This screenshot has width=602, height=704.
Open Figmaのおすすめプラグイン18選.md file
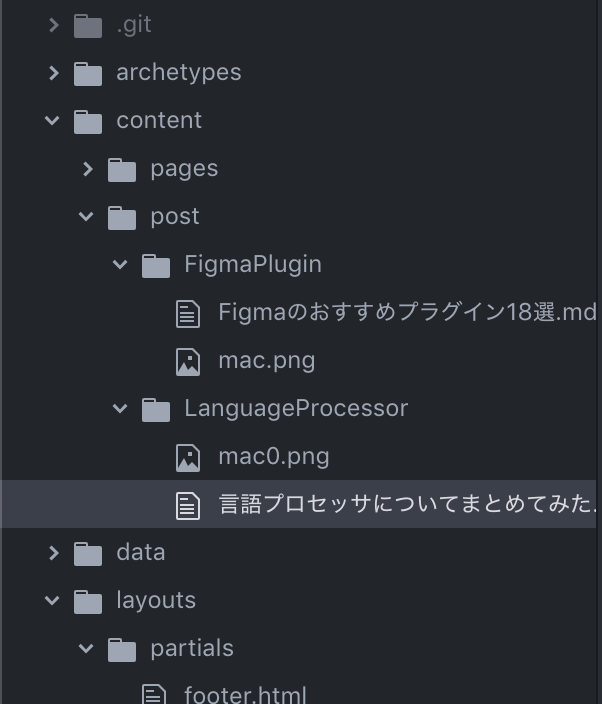[408, 312]
